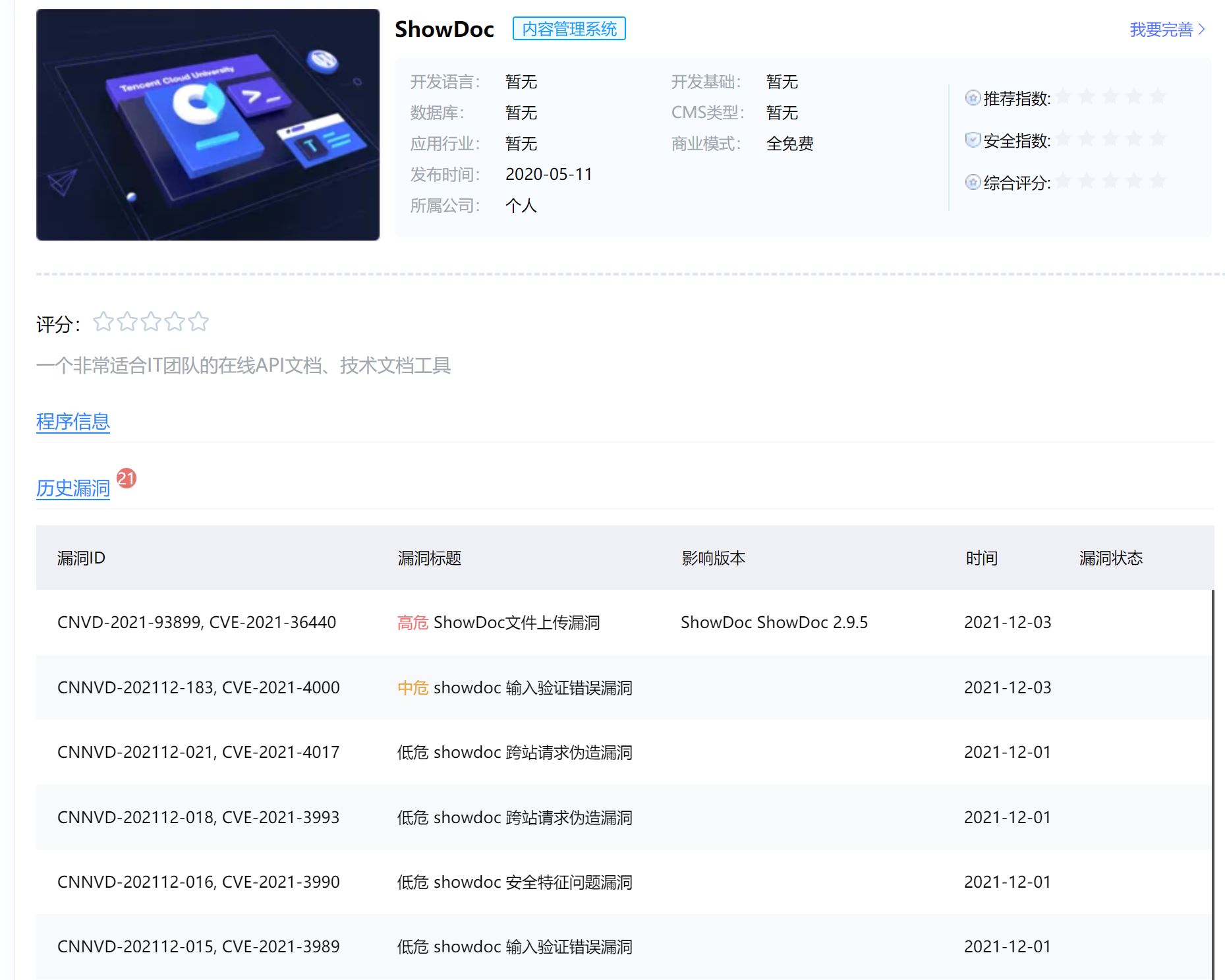Click the 影响版本 column header

tap(714, 558)
